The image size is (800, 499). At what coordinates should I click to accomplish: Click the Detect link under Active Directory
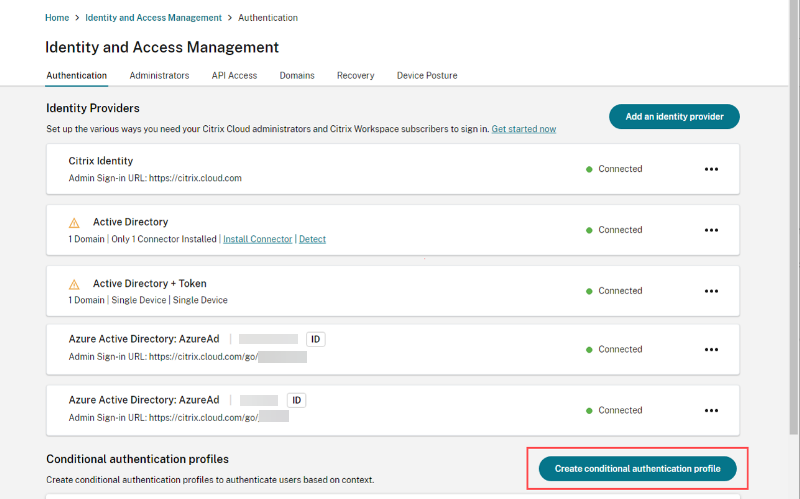312,239
